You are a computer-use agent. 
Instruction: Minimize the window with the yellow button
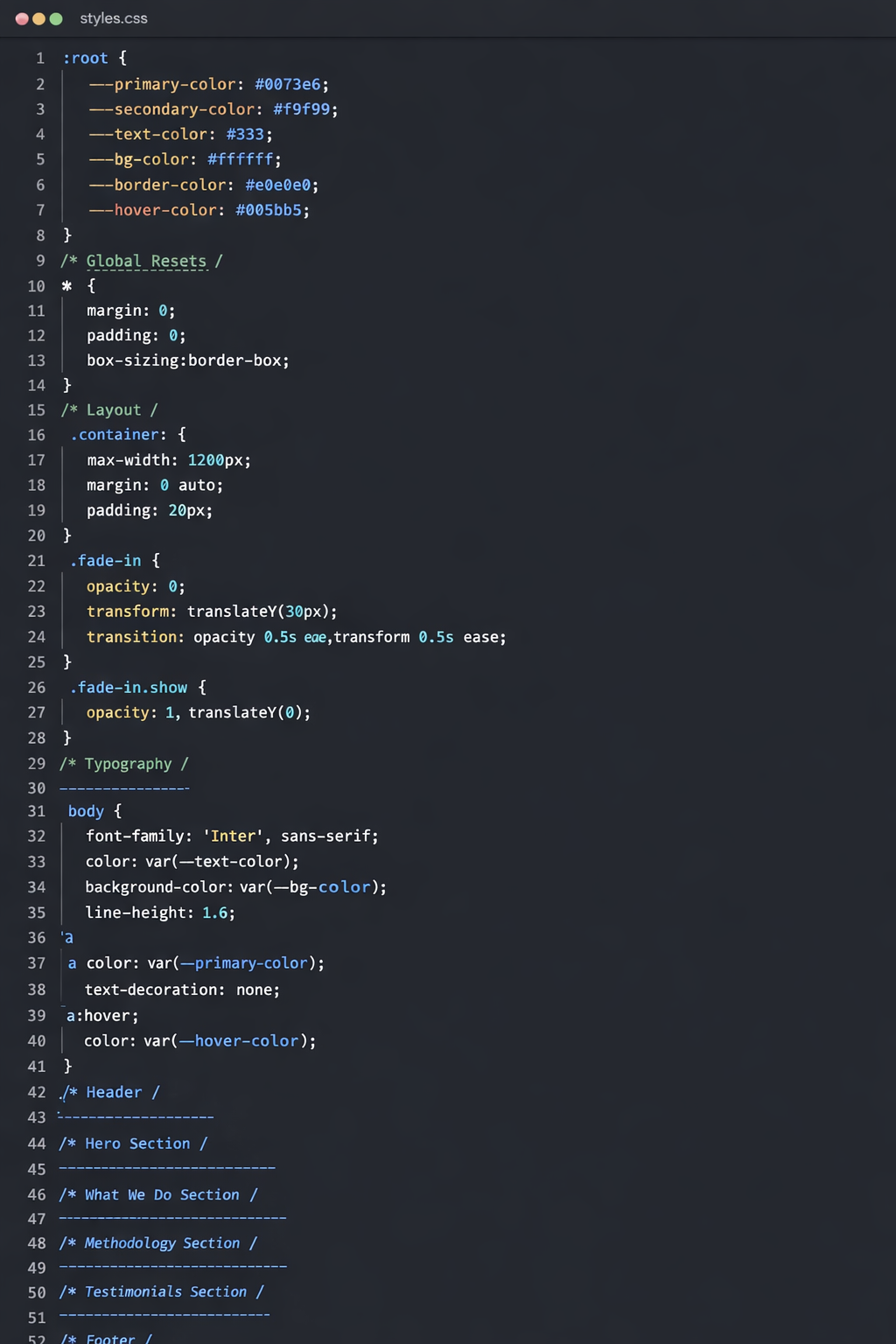click(38, 18)
